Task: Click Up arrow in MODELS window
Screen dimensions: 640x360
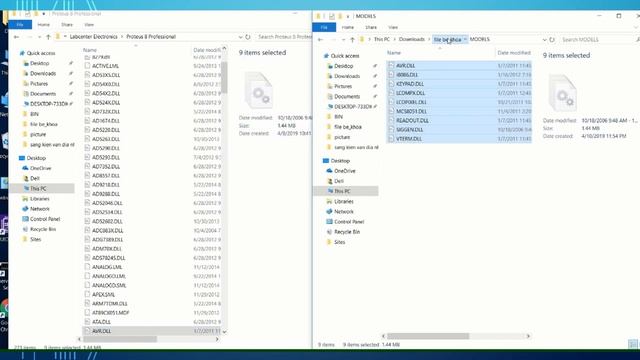Action: (x=352, y=40)
